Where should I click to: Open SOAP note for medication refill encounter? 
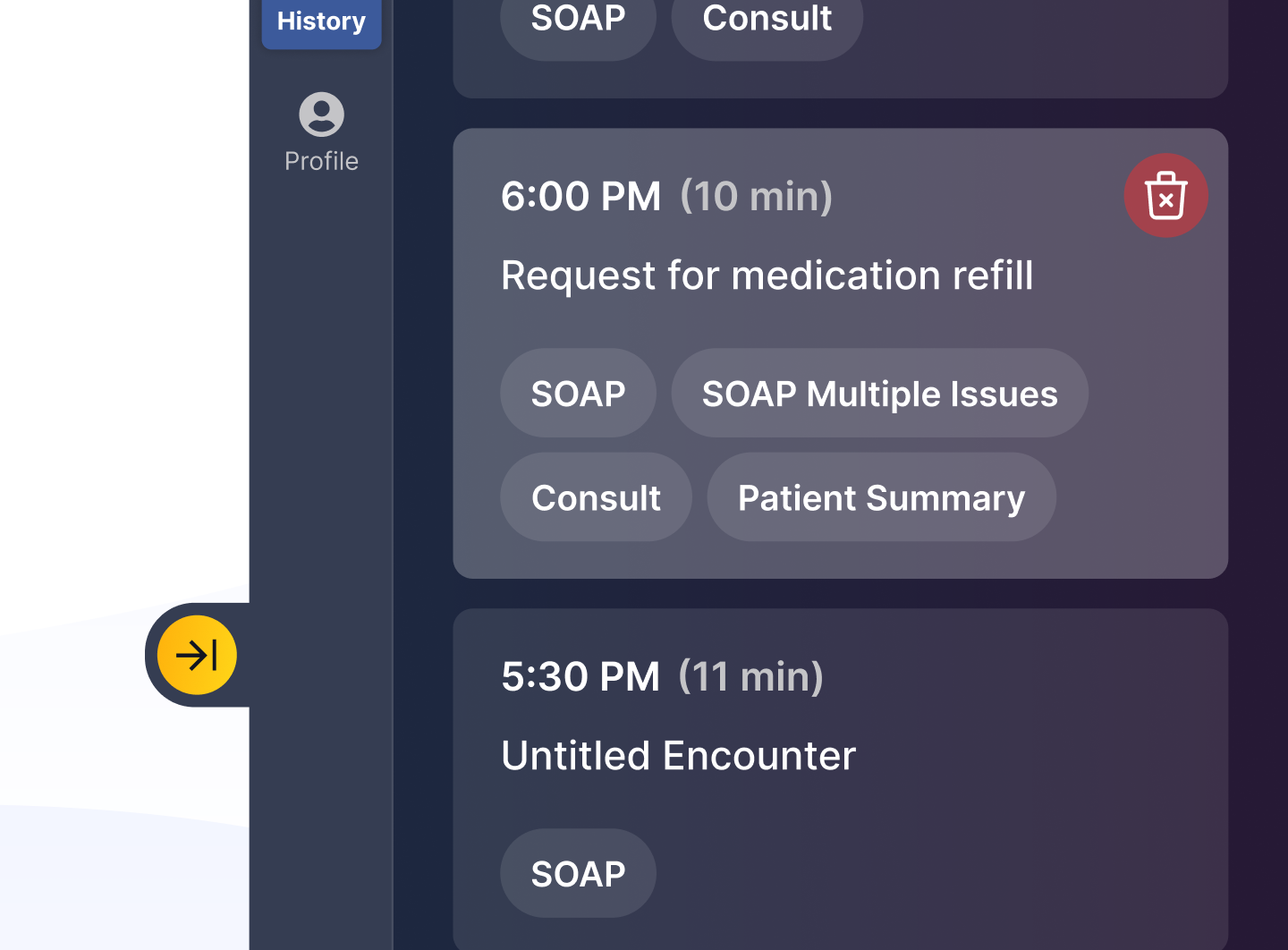pyautogui.click(x=578, y=394)
